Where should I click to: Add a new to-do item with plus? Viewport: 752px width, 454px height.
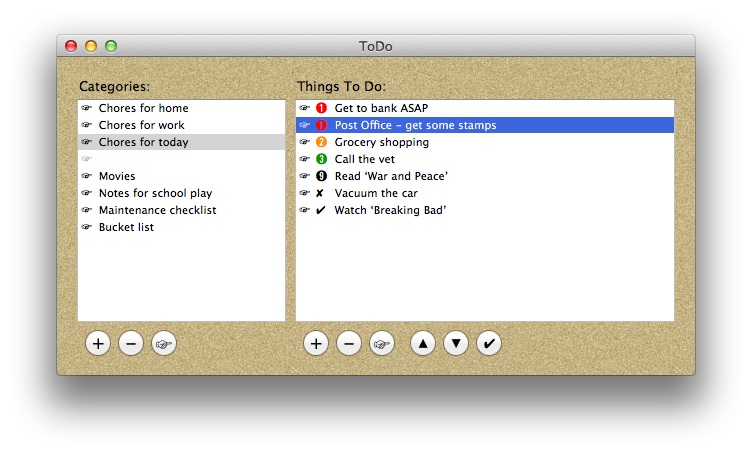(316, 343)
